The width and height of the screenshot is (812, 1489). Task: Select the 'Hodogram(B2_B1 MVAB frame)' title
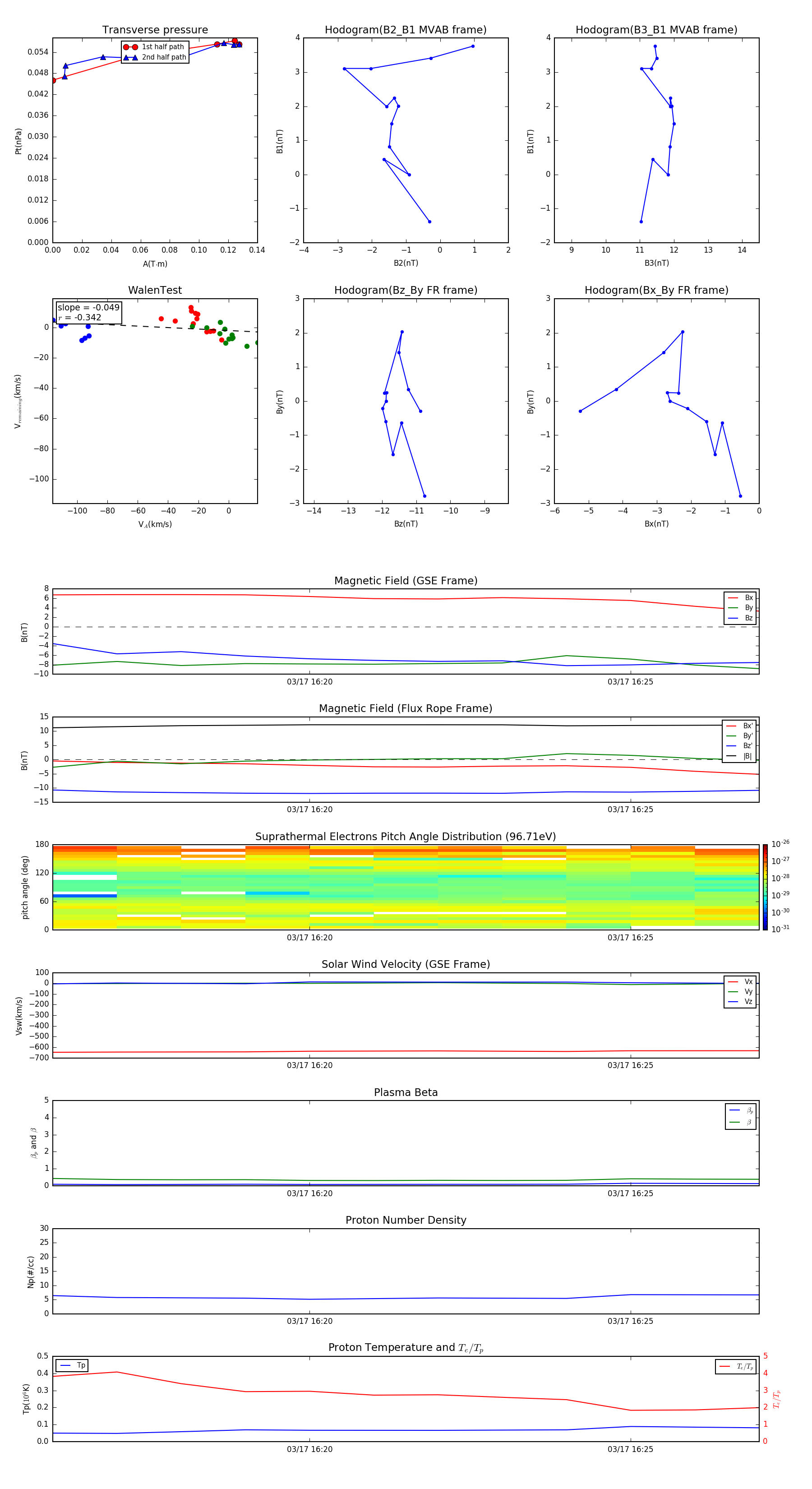pyautogui.click(x=406, y=29)
